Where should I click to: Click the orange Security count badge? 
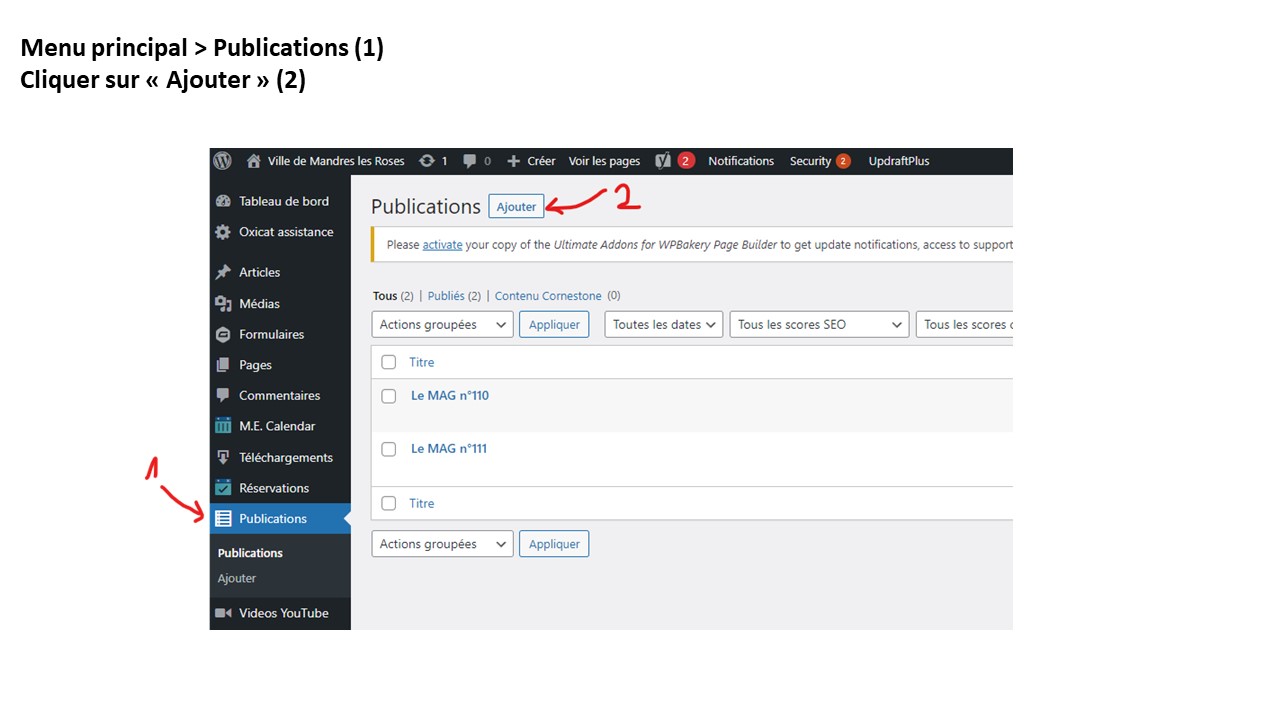(843, 161)
